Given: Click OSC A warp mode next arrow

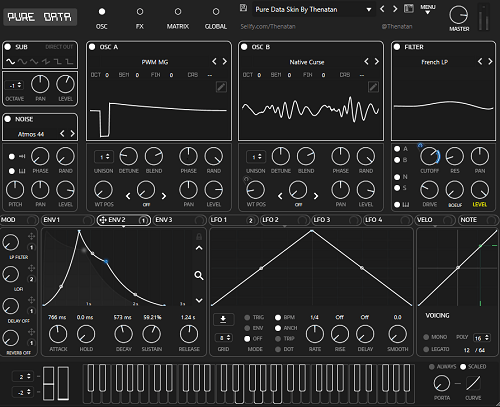Looking at the screenshot, I should 164,196.
